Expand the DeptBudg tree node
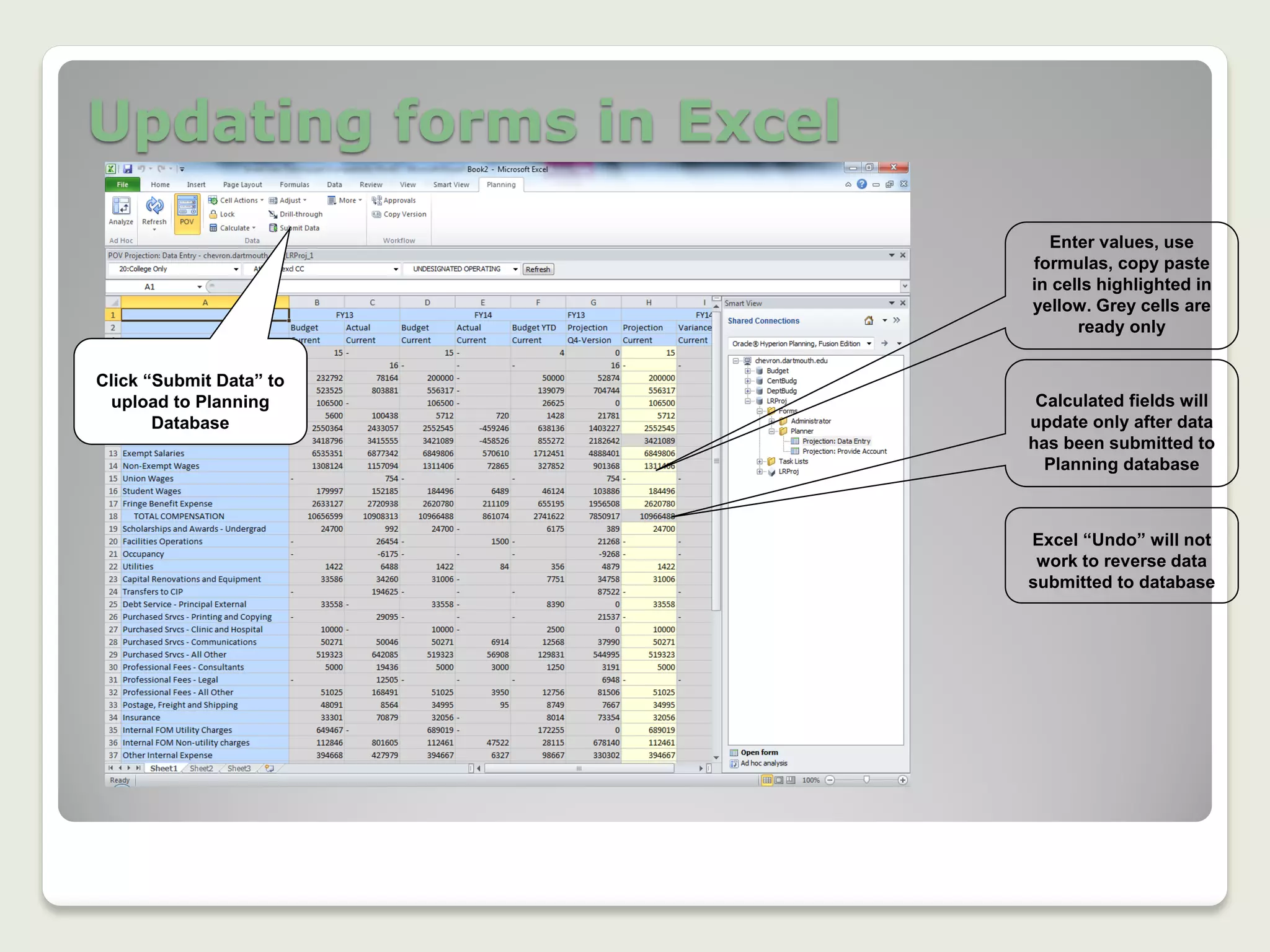The height and width of the screenshot is (952, 1270). click(x=747, y=391)
